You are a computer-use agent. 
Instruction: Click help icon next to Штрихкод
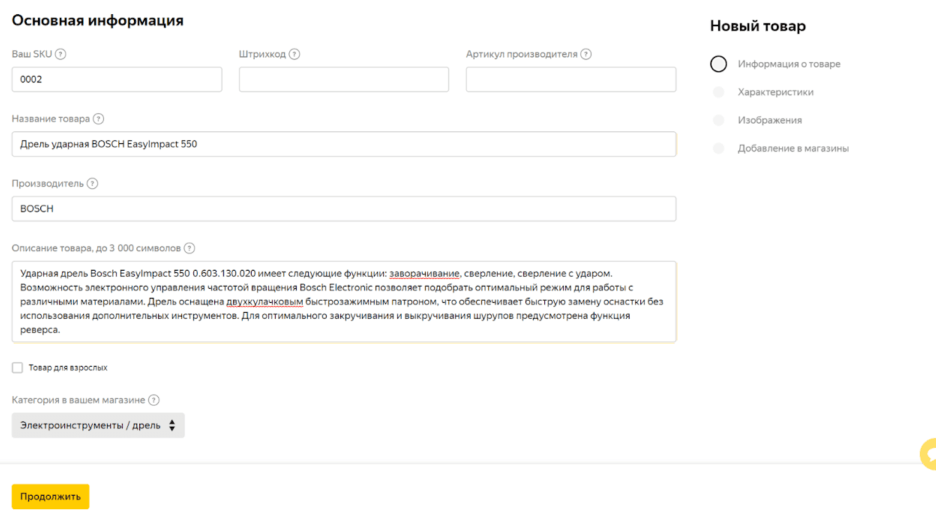294,55
